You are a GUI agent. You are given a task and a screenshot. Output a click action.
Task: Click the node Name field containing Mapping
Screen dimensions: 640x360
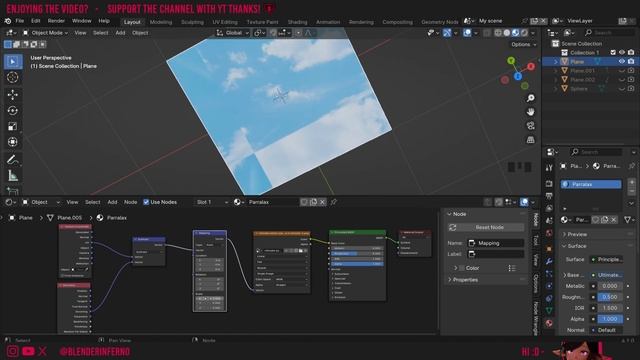(x=496, y=243)
